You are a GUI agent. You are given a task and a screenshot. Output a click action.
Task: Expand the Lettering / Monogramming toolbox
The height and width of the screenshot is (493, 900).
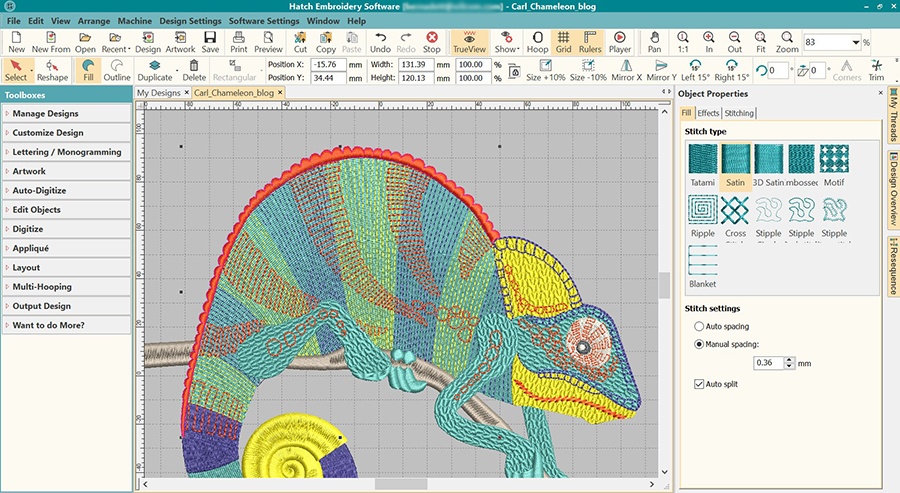click(67, 152)
